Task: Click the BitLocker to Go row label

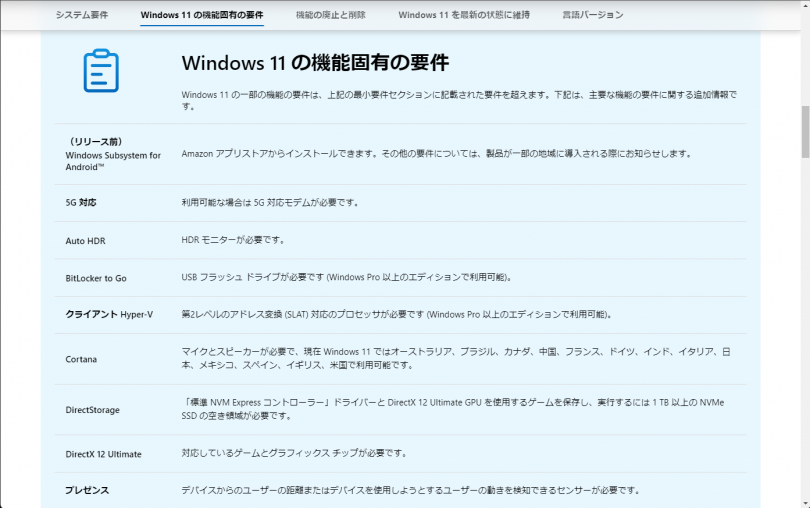Action: click(x=96, y=278)
